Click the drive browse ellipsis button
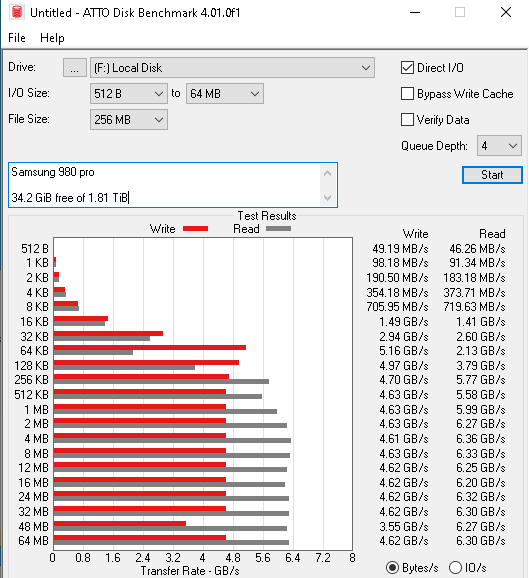 tap(74, 68)
